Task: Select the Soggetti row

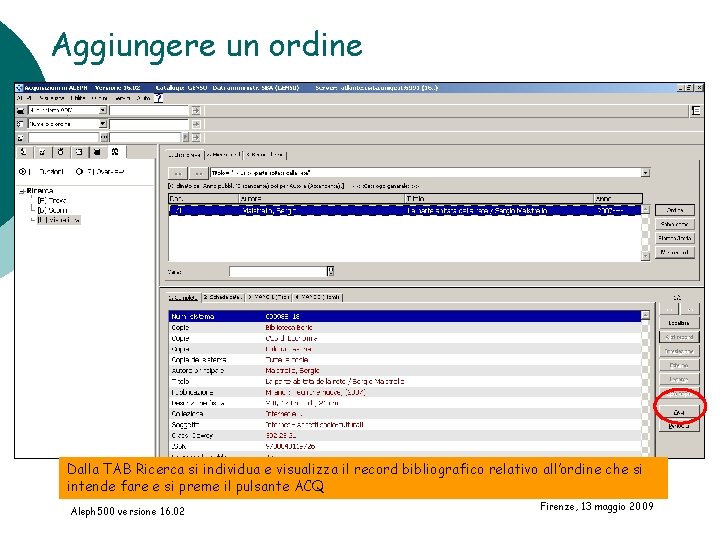Action: [x=405, y=425]
